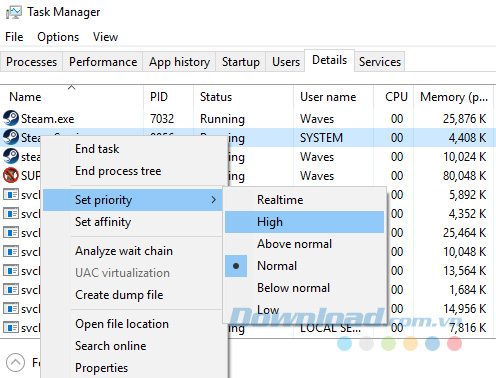Sort by User name column header
Image resolution: width=496 pixels, height=378 pixels.
[x=333, y=97]
